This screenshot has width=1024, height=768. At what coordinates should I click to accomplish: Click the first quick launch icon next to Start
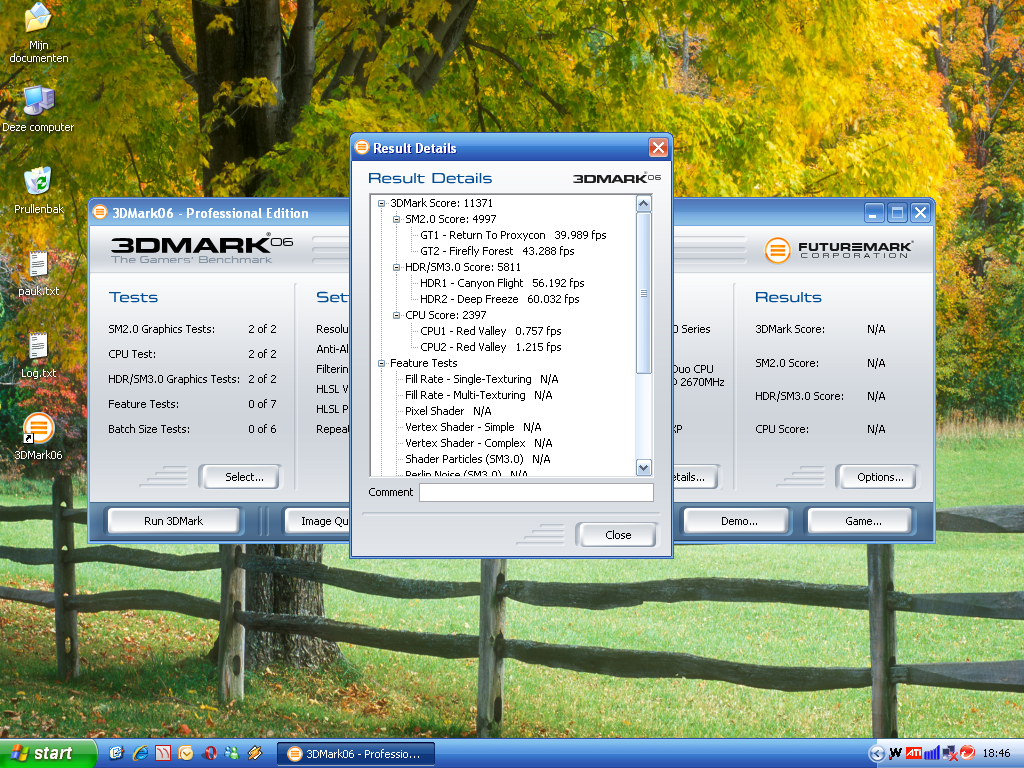click(116, 754)
